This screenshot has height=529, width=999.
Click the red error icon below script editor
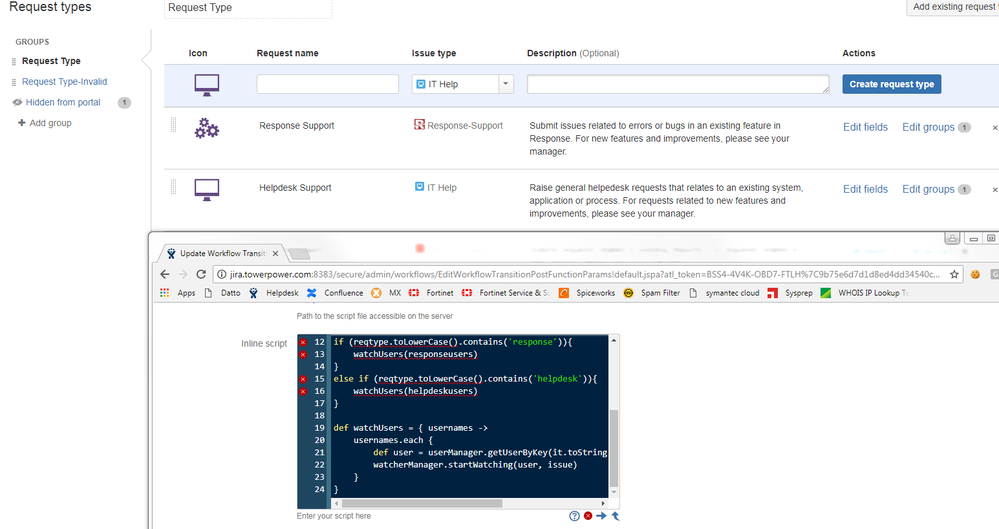tap(588, 516)
